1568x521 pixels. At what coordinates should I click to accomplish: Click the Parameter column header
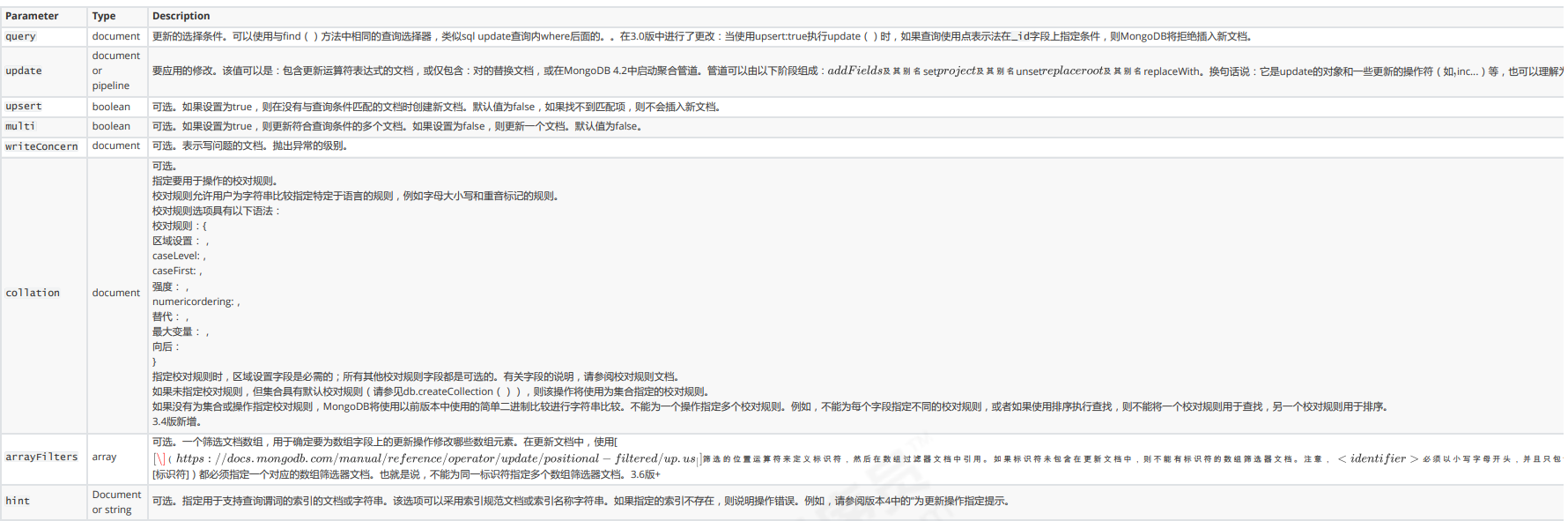(x=32, y=16)
